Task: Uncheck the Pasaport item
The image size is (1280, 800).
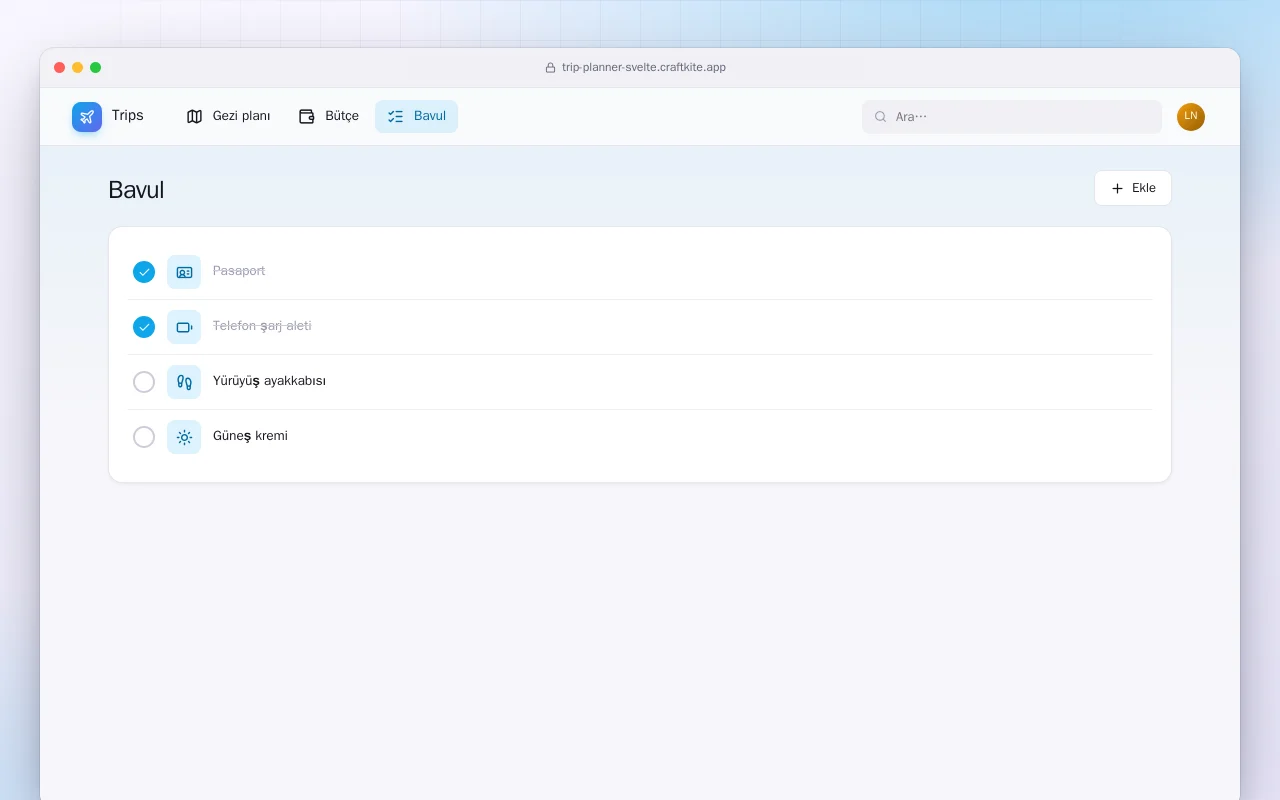Action: (x=144, y=272)
